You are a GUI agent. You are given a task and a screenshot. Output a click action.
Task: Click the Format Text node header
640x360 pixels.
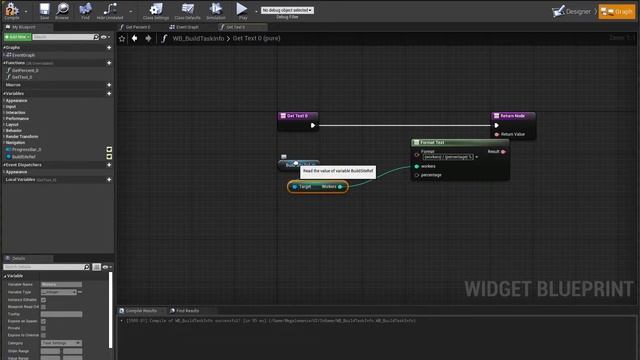(460, 142)
